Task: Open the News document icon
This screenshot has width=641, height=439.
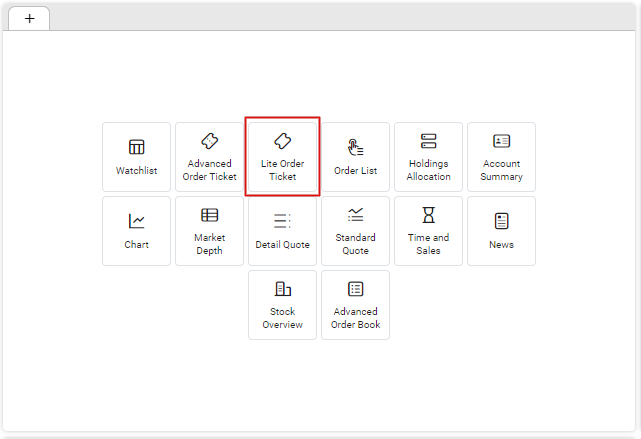Action: (501, 221)
